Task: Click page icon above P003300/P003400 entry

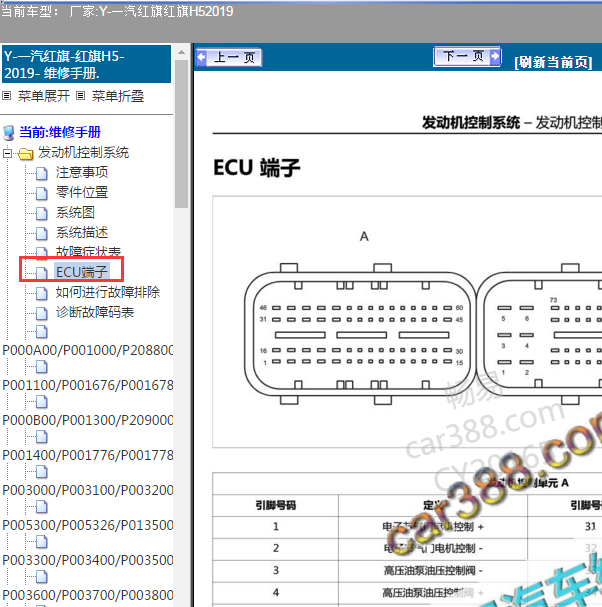Action: tap(42, 542)
